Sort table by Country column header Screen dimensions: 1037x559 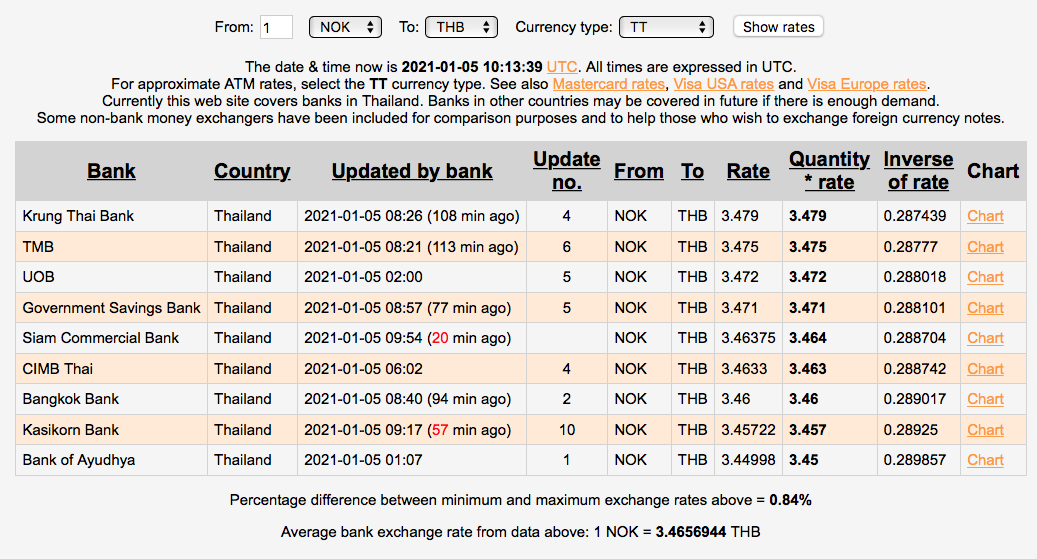252,171
